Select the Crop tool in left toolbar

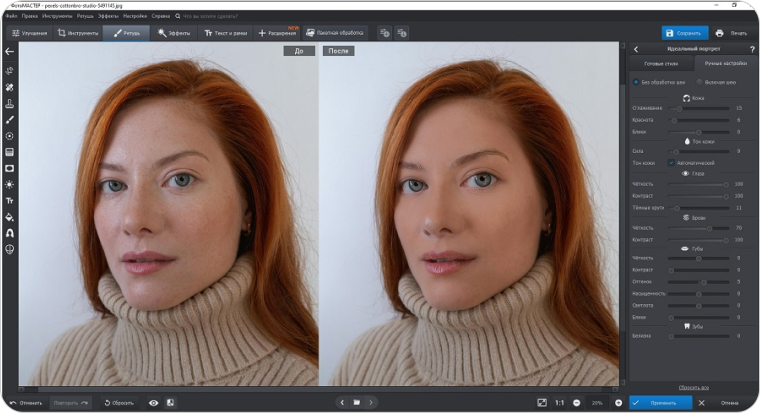click(x=9, y=71)
